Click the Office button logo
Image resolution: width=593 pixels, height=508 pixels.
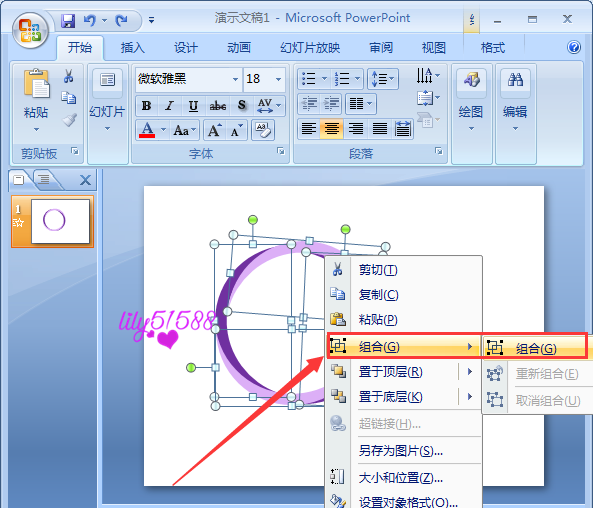[30, 30]
